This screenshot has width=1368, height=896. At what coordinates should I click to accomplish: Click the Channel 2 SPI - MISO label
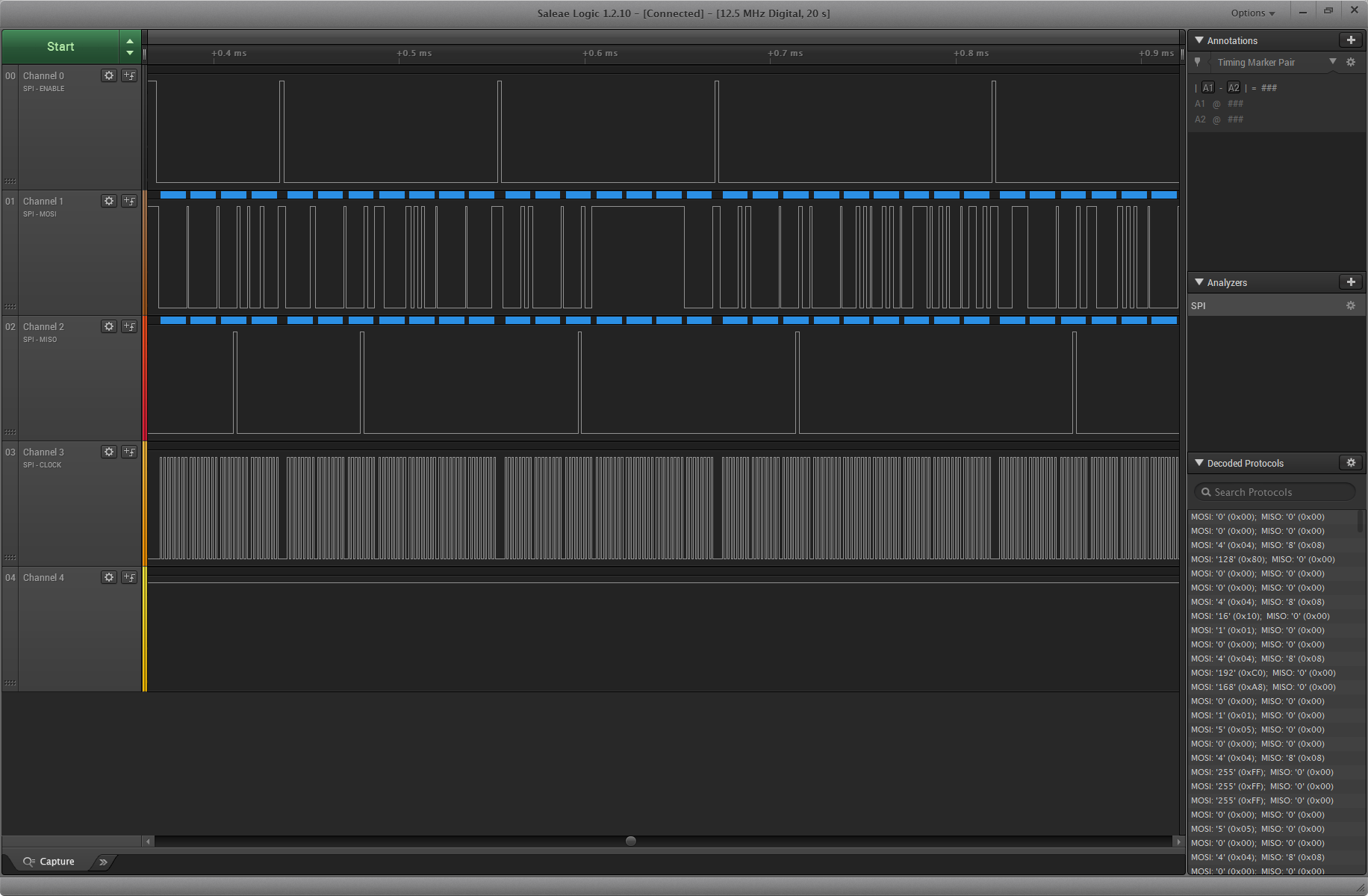click(x=40, y=340)
